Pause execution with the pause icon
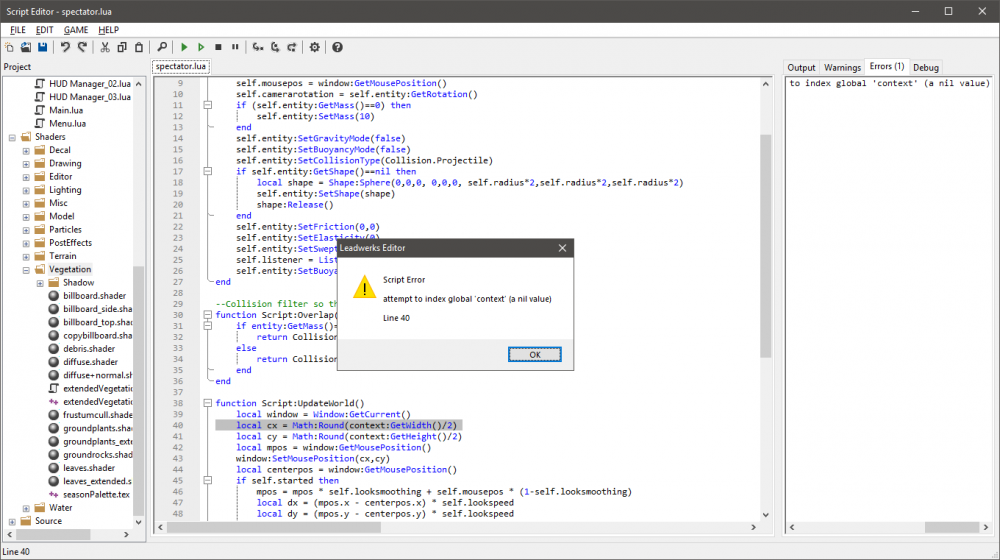This screenshot has width=1000, height=560. pos(235,47)
